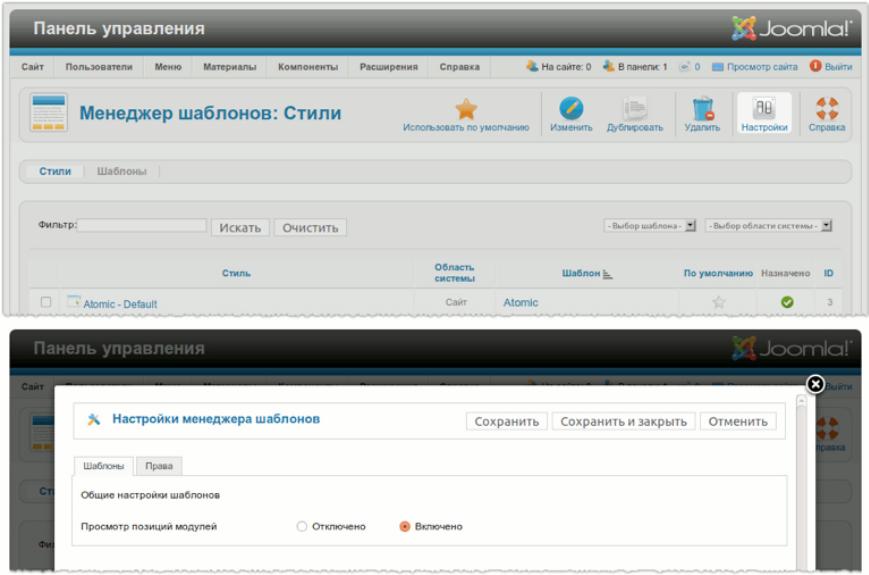The image size is (869, 575).
Task: Click the Искать search button
Action: pyautogui.click(x=240, y=228)
